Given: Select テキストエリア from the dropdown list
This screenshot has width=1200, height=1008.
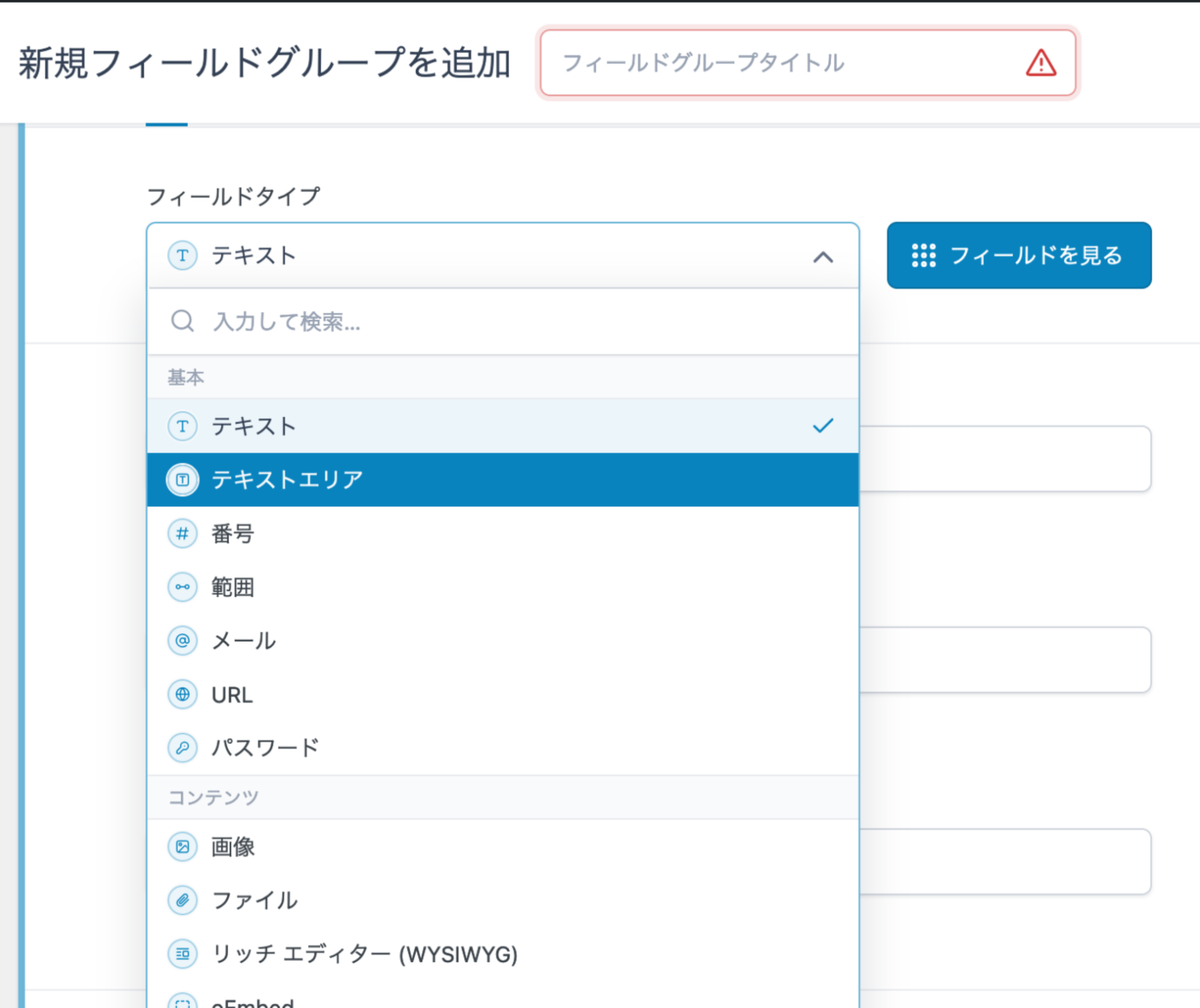Looking at the screenshot, I should 288,480.
